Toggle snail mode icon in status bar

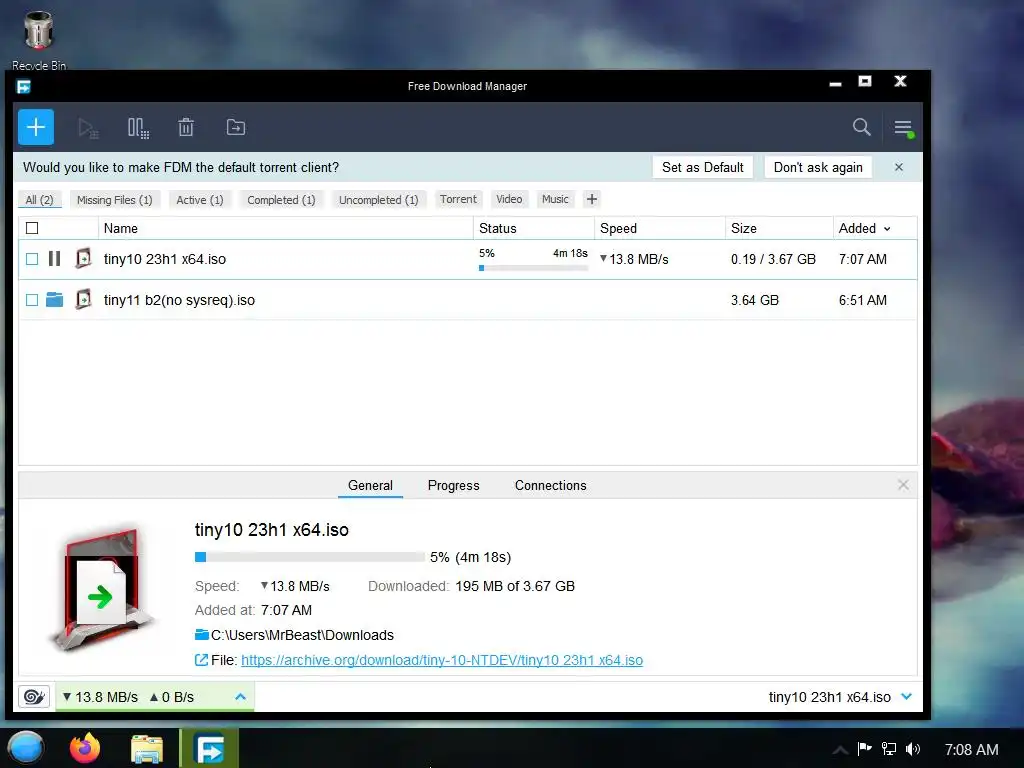click(34, 697)
